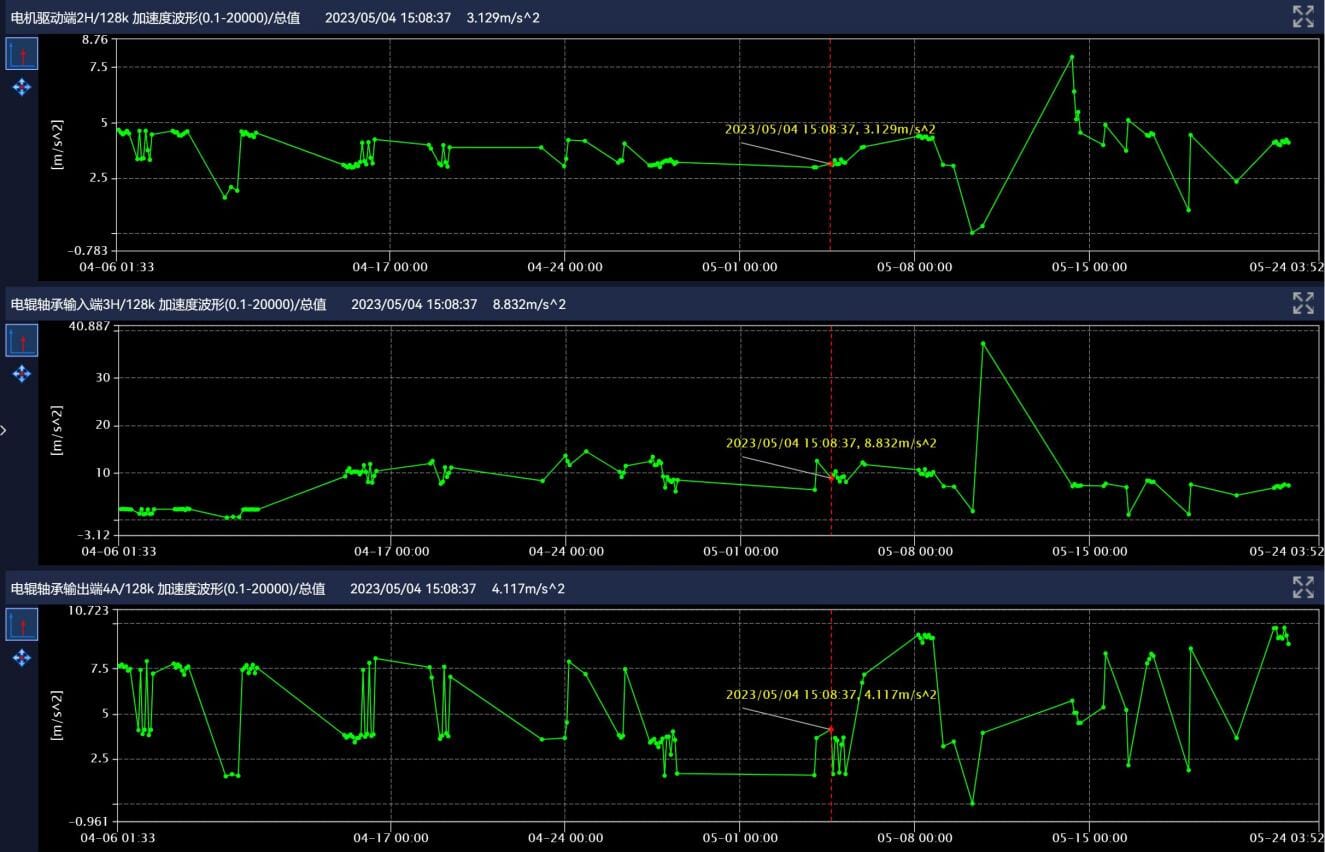Click the yellow 4.117m/s^2 annotation label
This screenshot has height=852, width=1325.
click(831, 694)
